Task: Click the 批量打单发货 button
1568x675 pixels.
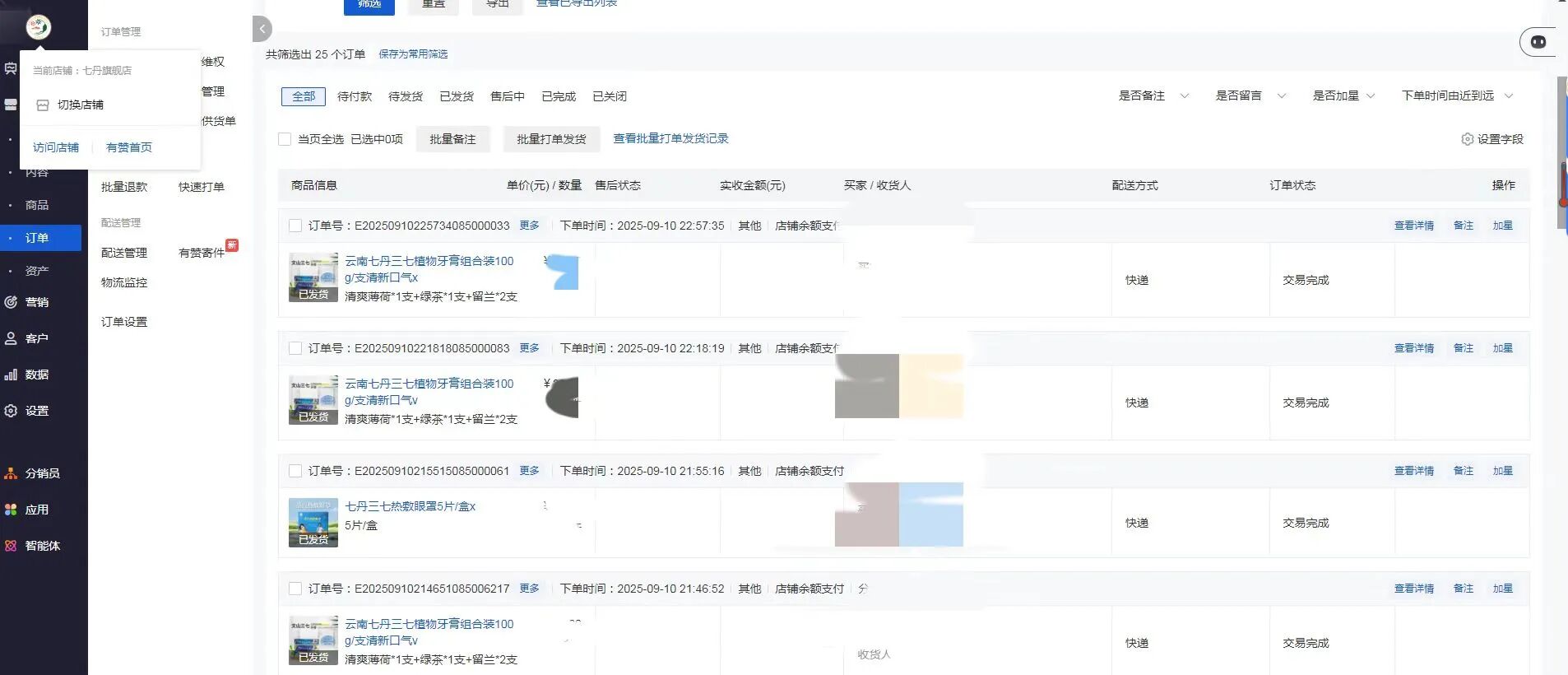Action: 551,139
